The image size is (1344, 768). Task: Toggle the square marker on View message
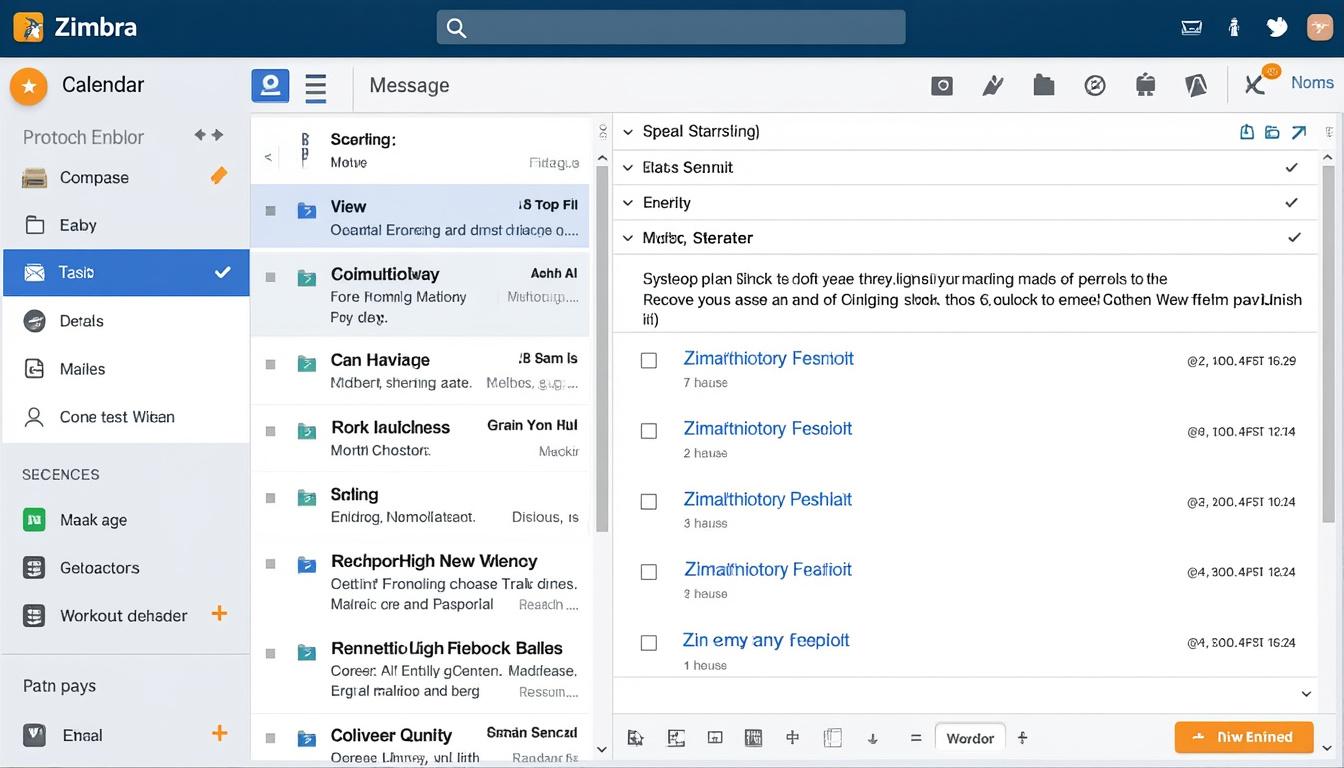pyautogui.click(x=270, y=210)
